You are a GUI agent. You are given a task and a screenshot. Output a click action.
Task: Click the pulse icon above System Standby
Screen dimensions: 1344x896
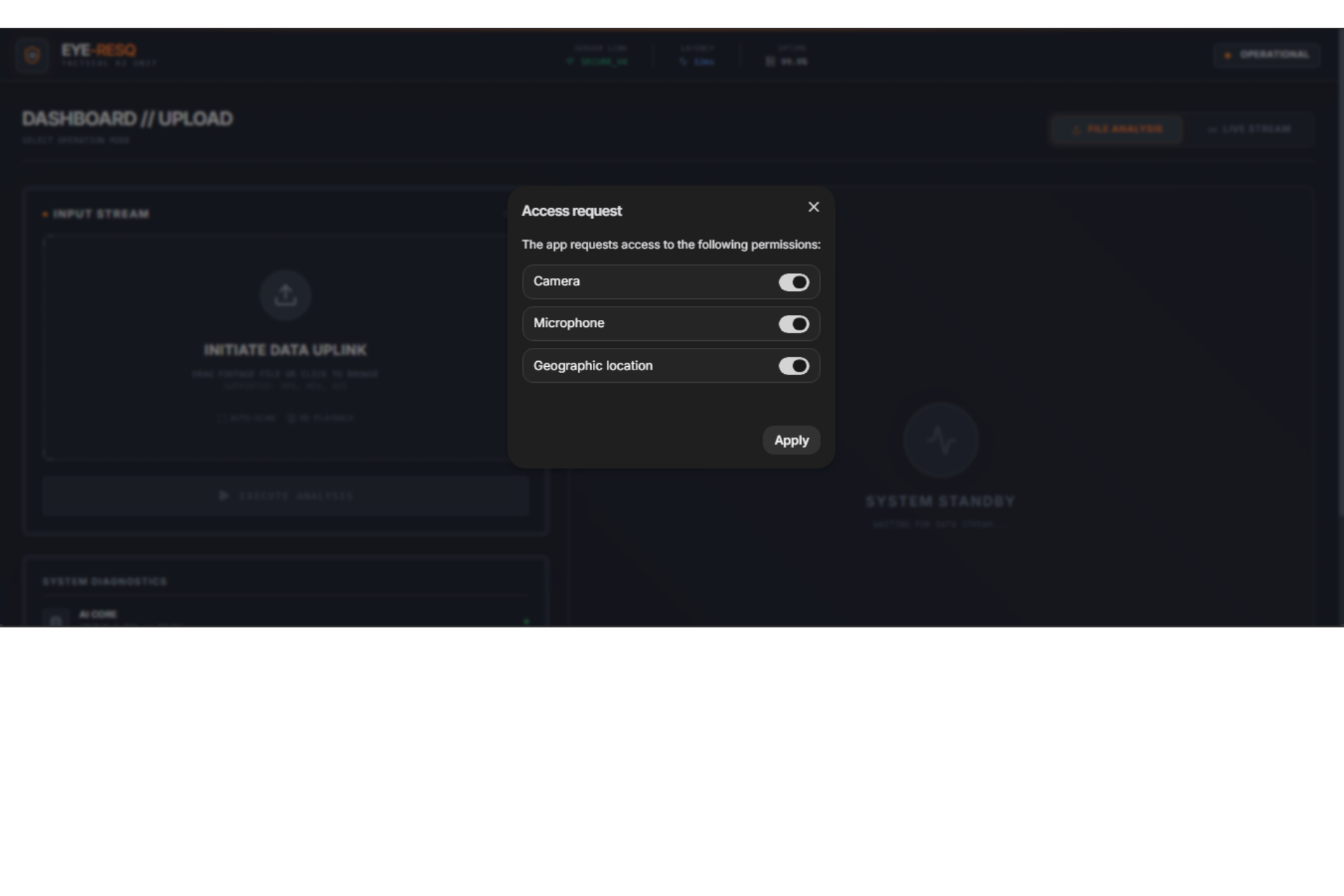940,440
